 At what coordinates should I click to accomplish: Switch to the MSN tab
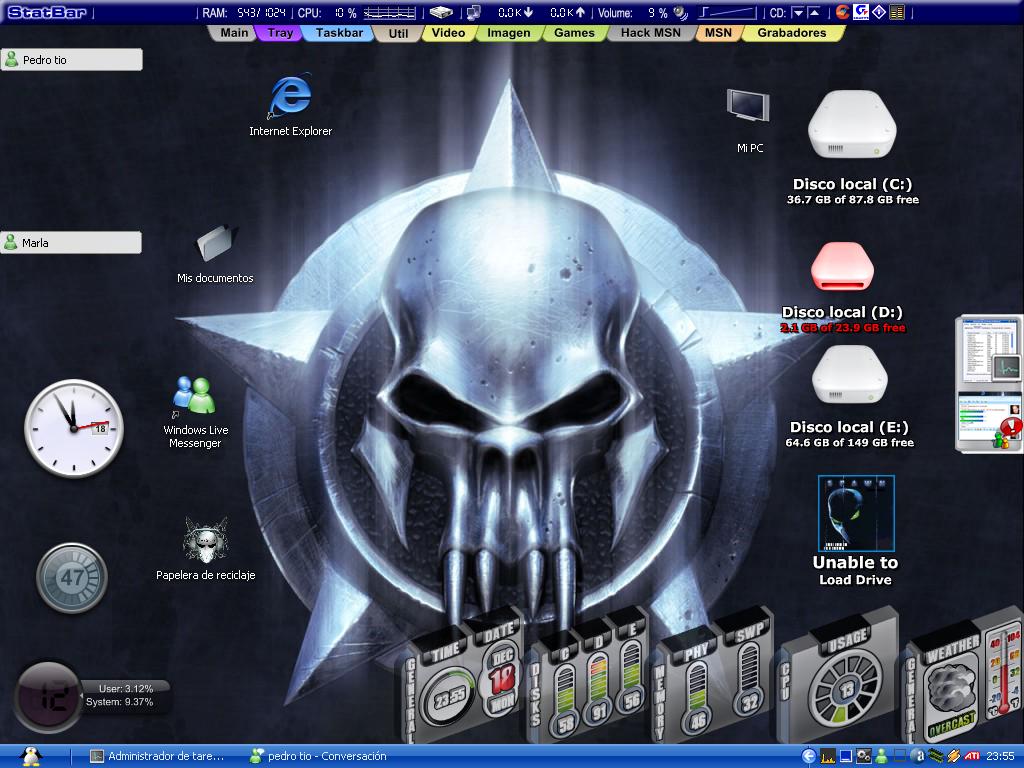(718, 33)
